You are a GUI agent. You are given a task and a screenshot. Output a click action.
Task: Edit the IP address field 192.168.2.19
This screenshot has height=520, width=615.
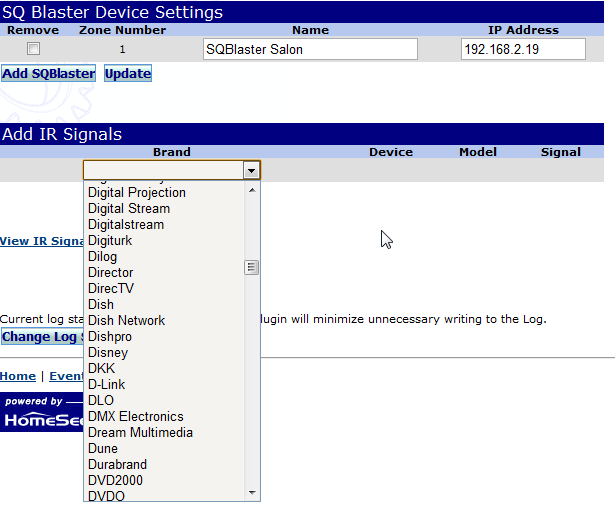(523, 49)
